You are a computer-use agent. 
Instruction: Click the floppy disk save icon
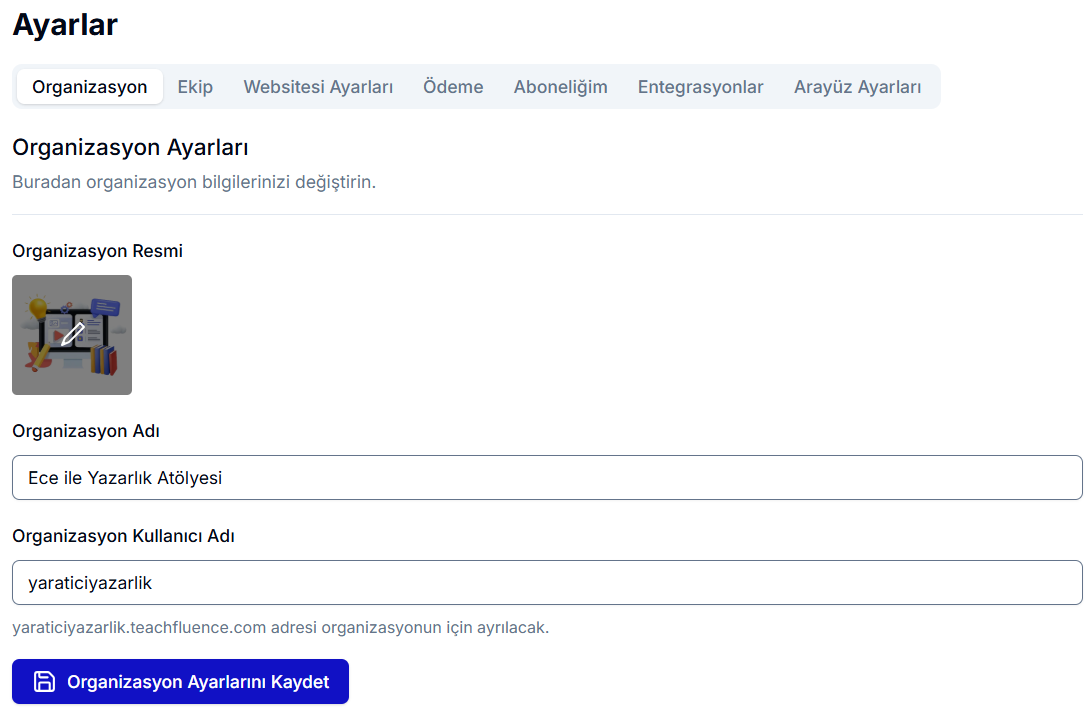point(45,682)
